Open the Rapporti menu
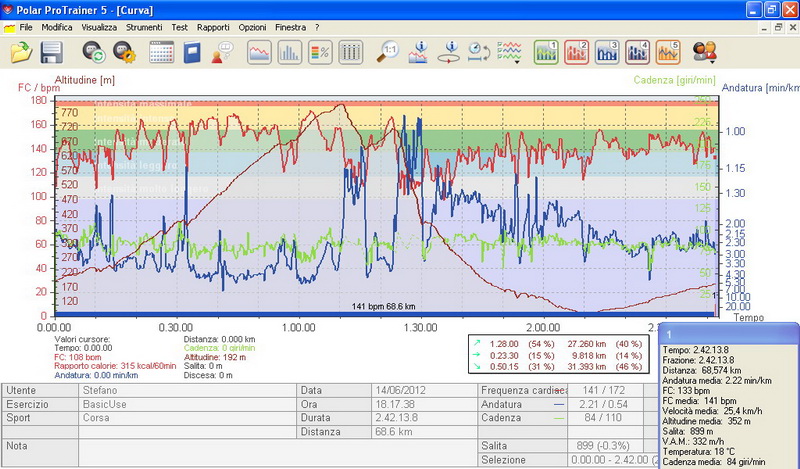Screen dimensions: 800x469 [x=213, y=27]
